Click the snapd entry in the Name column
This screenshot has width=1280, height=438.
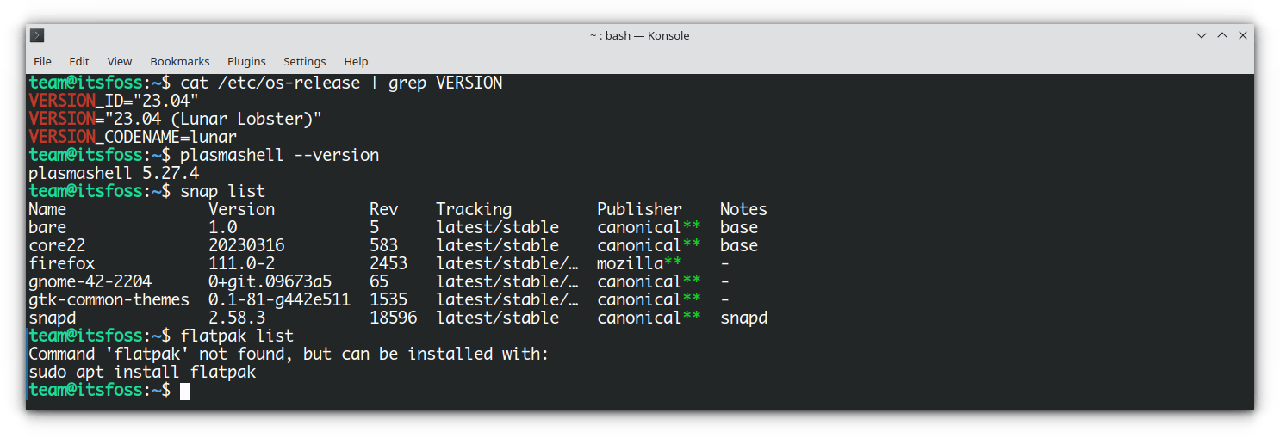point(52,318)
